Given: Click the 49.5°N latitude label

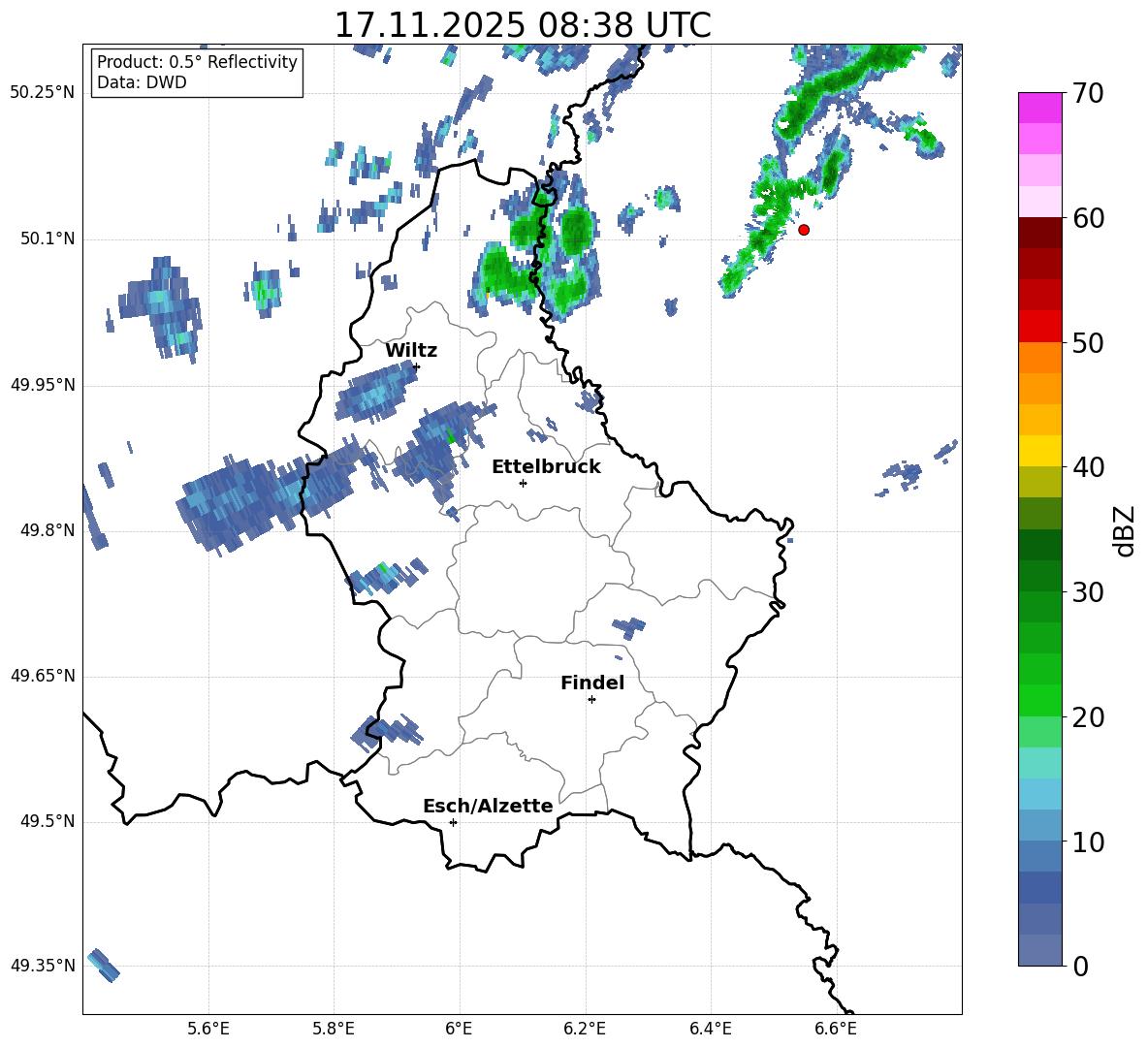Looking at the screenshot, I should coord(48,821).
